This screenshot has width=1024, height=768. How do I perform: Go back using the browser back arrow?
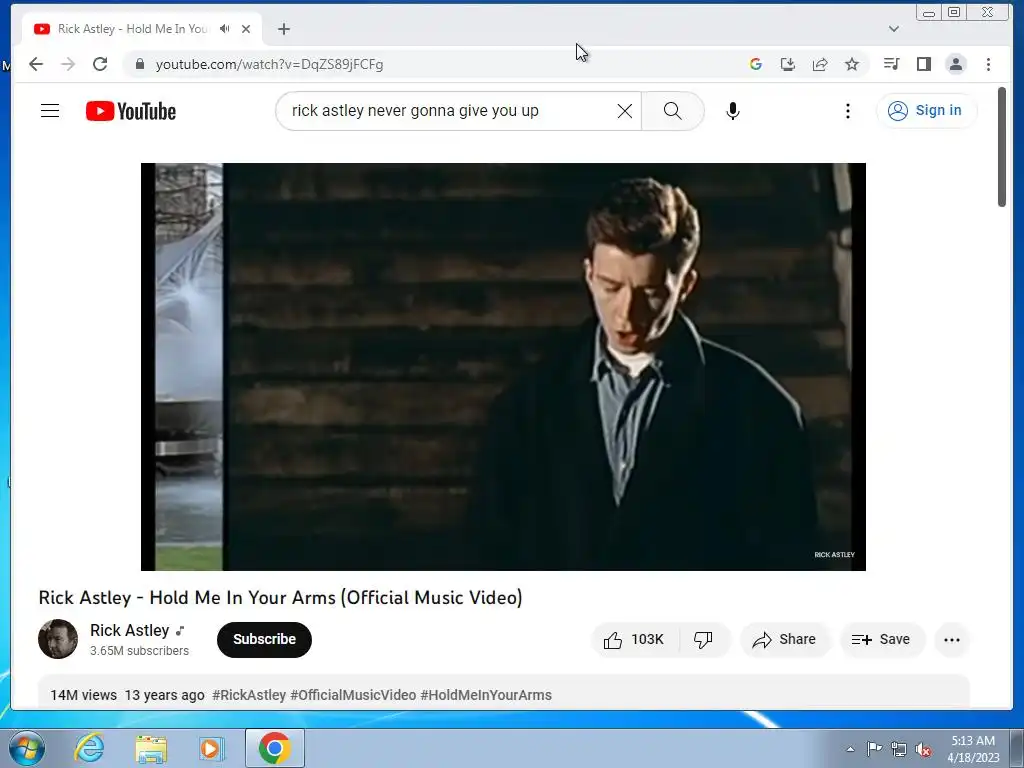coord(36,64)
